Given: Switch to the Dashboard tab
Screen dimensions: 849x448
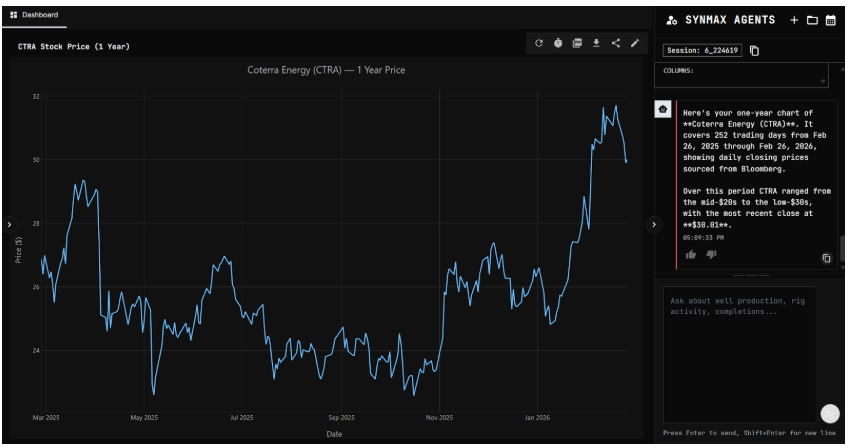Looking at the screenshot, I should [34, 15].
